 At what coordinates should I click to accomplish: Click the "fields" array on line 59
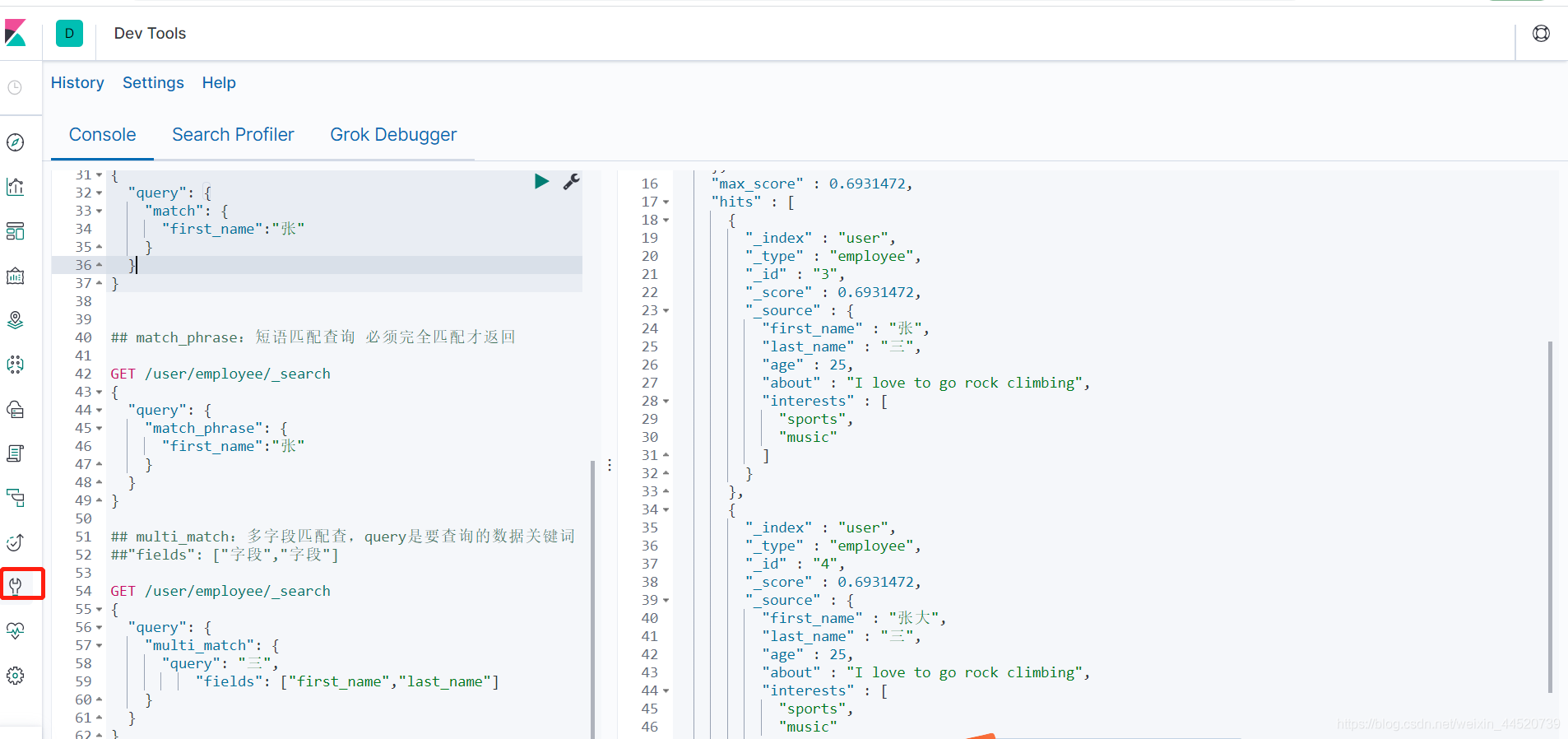click(347, 681)
